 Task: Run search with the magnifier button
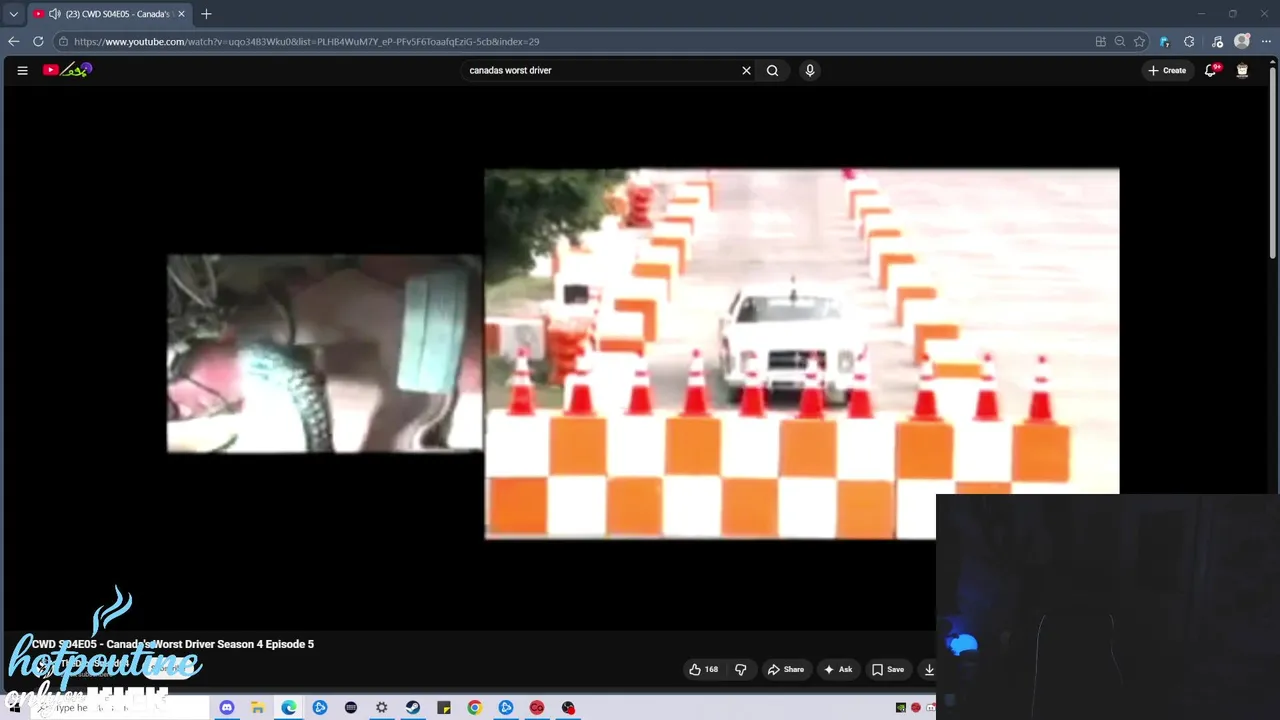[x=772, y=70]
